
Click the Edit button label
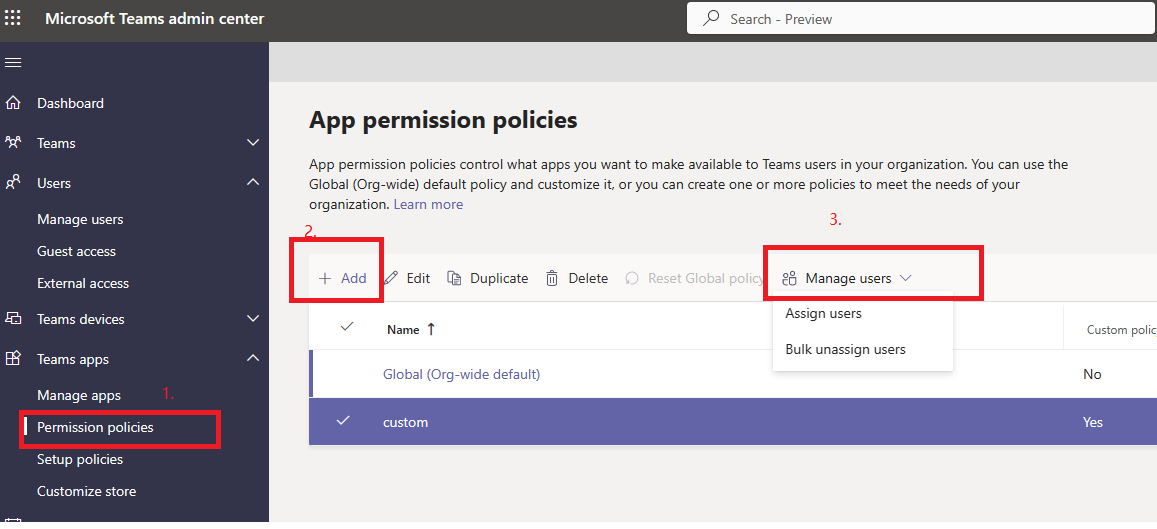(418, 278)
